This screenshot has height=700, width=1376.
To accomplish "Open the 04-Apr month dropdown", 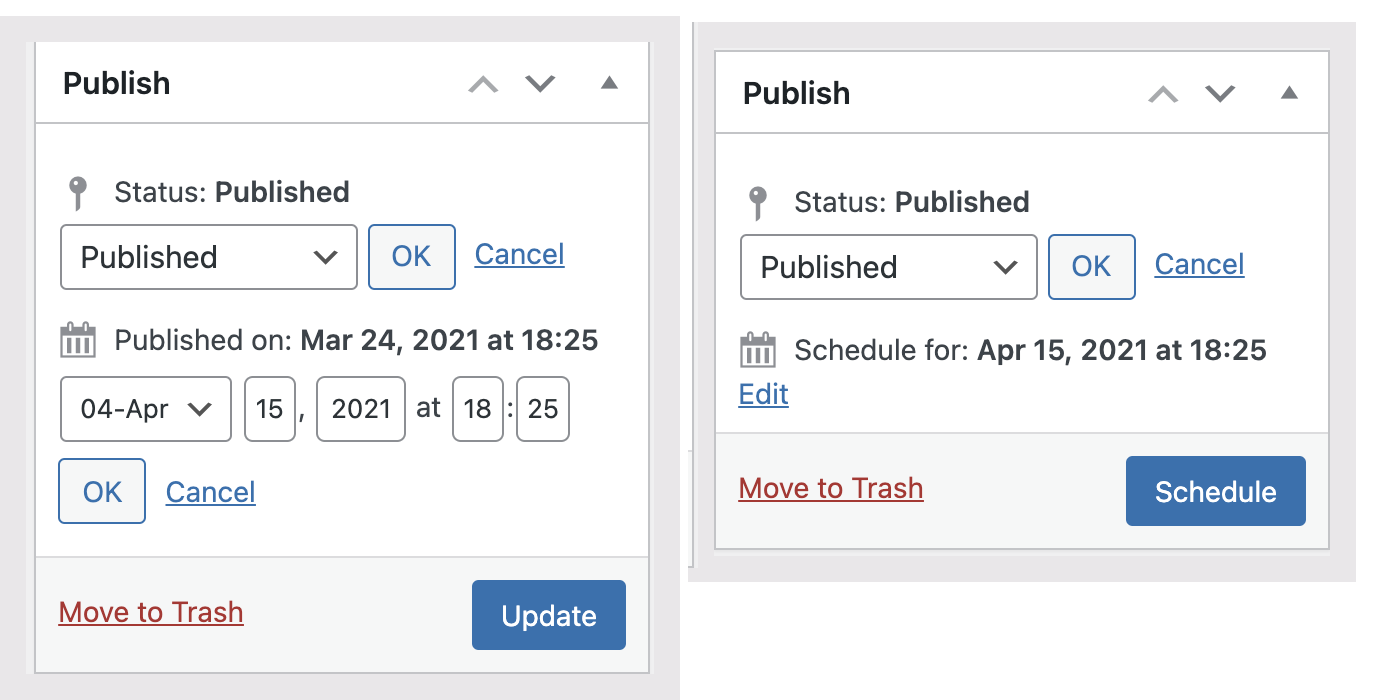I will point(146,409).
